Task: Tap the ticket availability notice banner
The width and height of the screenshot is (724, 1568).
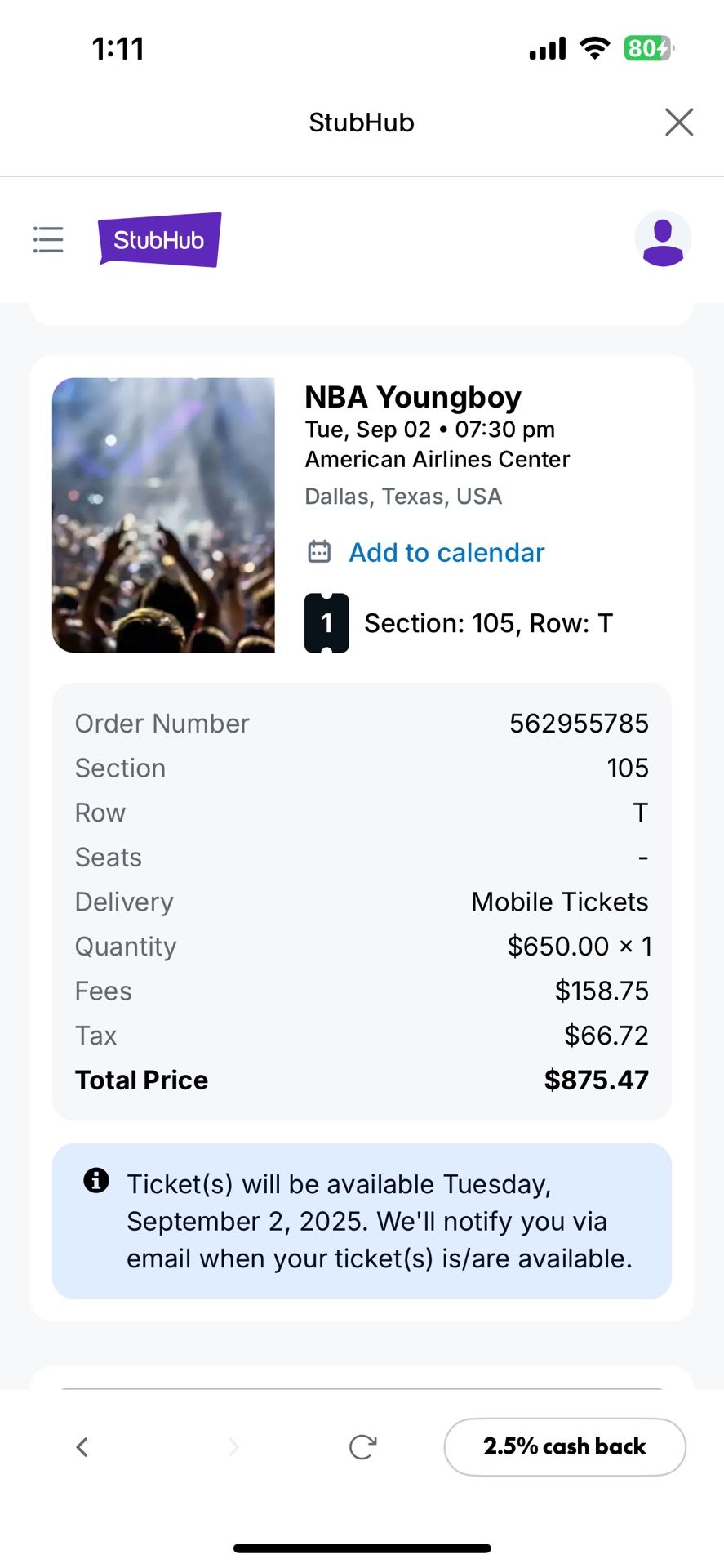Action: tap(362, 1221)
